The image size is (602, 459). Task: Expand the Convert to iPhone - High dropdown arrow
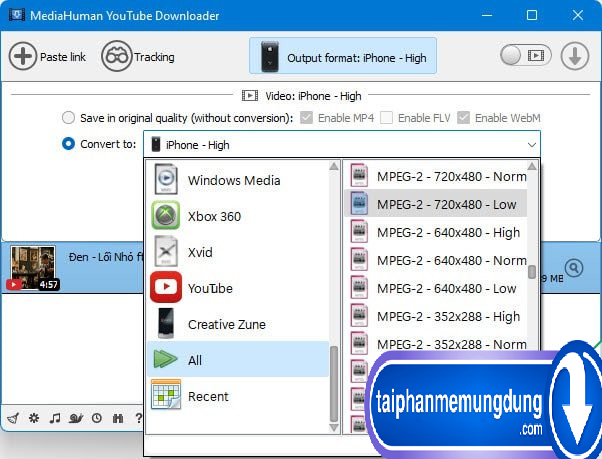(x=532, y=145)
